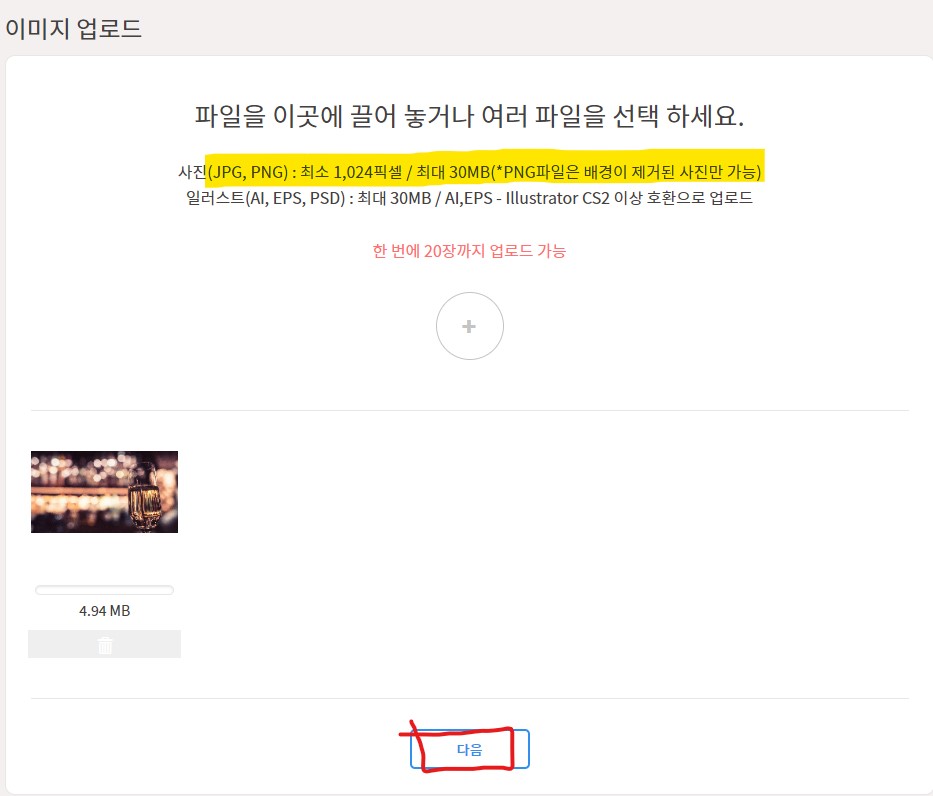Click the red 한 번에 20장까지 업로드 가능 notice
This screenshot has width=933, height=796.
(469, 251)
